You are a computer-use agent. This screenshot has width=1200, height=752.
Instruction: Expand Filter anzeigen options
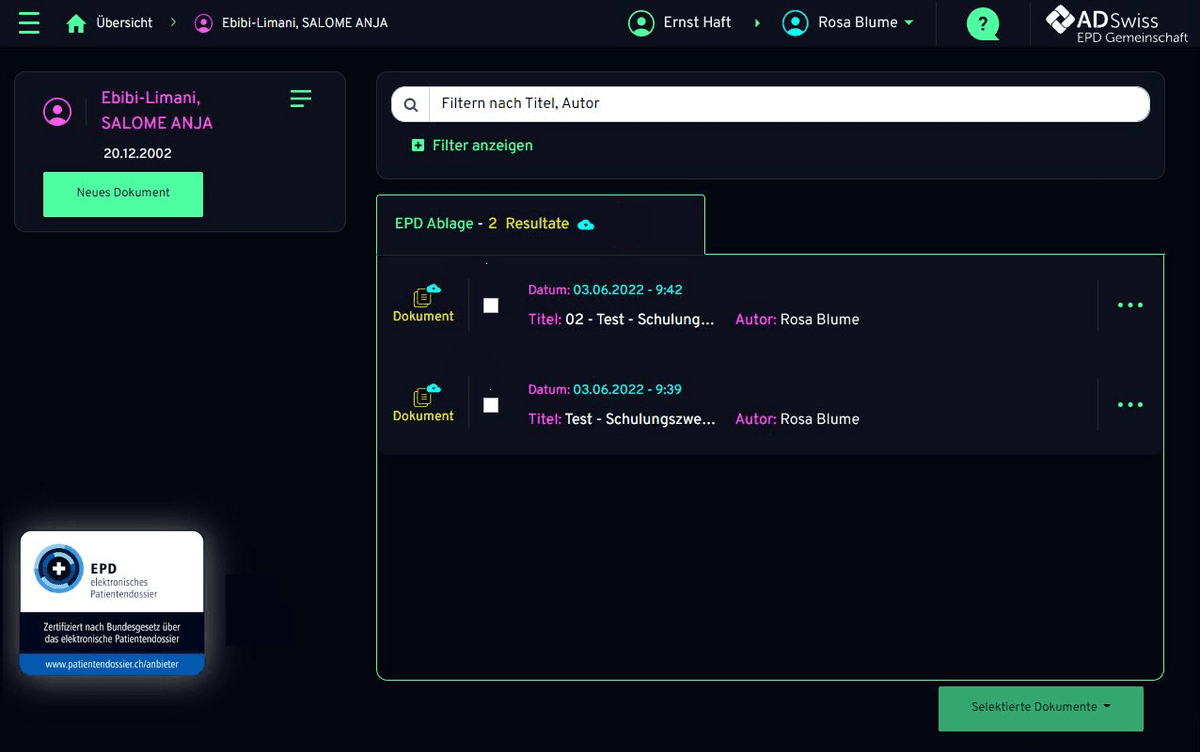coord(472,146)
